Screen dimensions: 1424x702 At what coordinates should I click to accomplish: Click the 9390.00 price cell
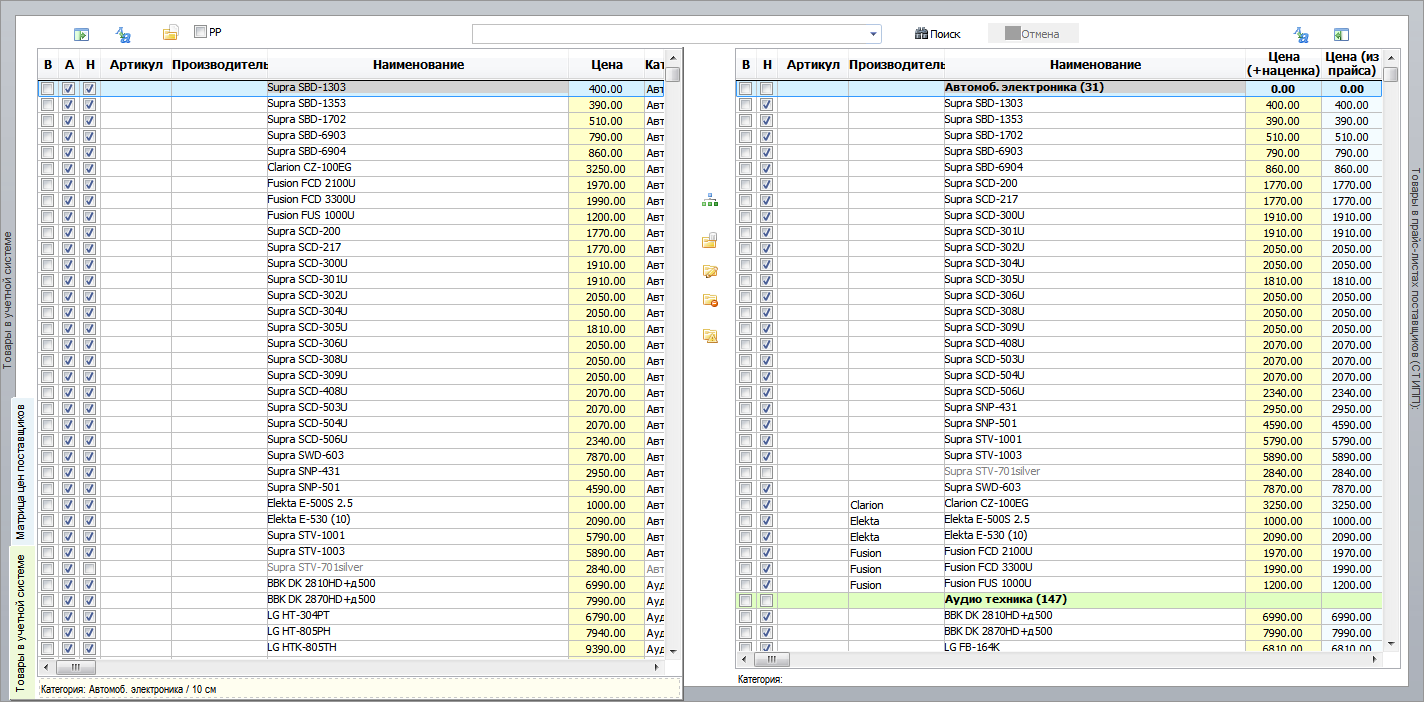tap(607, 649)
